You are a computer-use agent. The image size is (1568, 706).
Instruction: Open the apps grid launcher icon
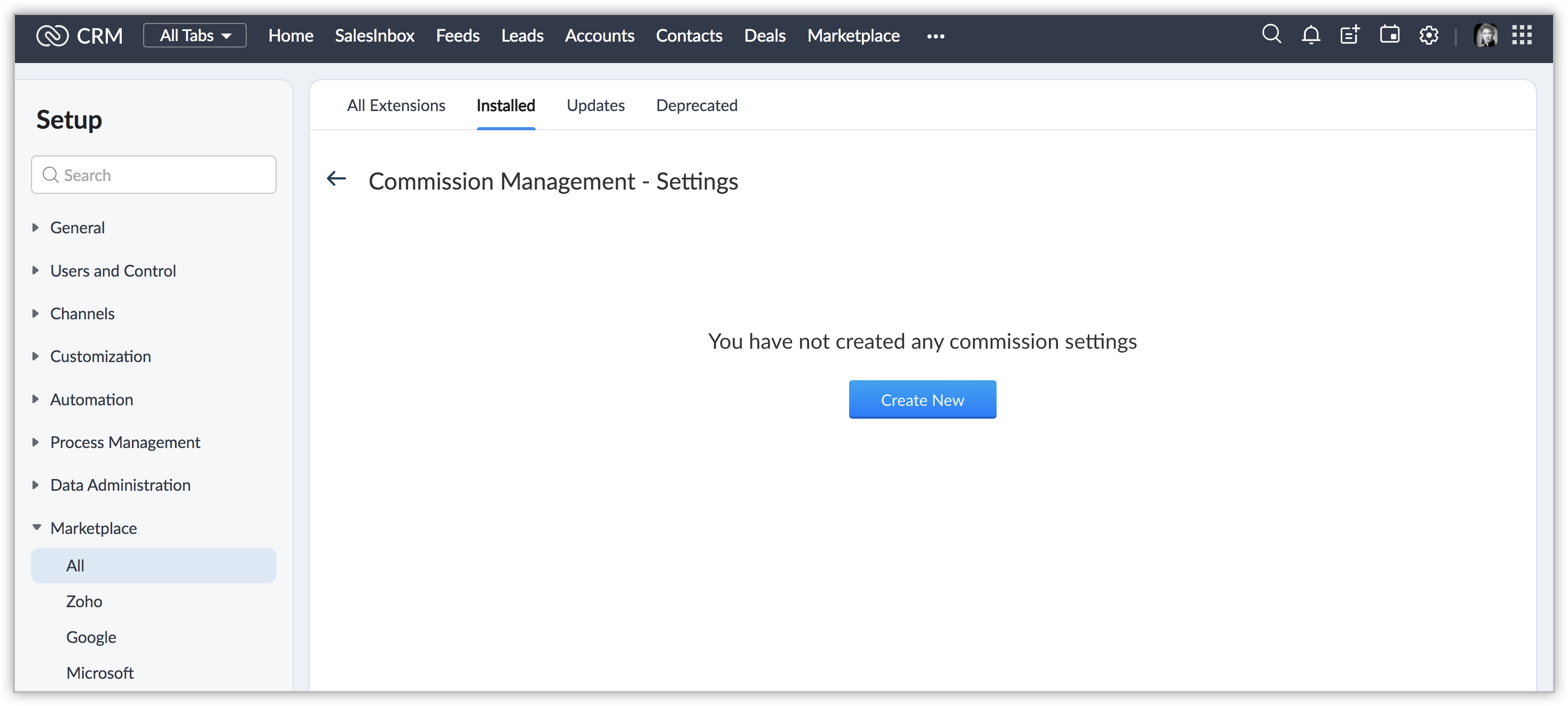coord(1522,35)
